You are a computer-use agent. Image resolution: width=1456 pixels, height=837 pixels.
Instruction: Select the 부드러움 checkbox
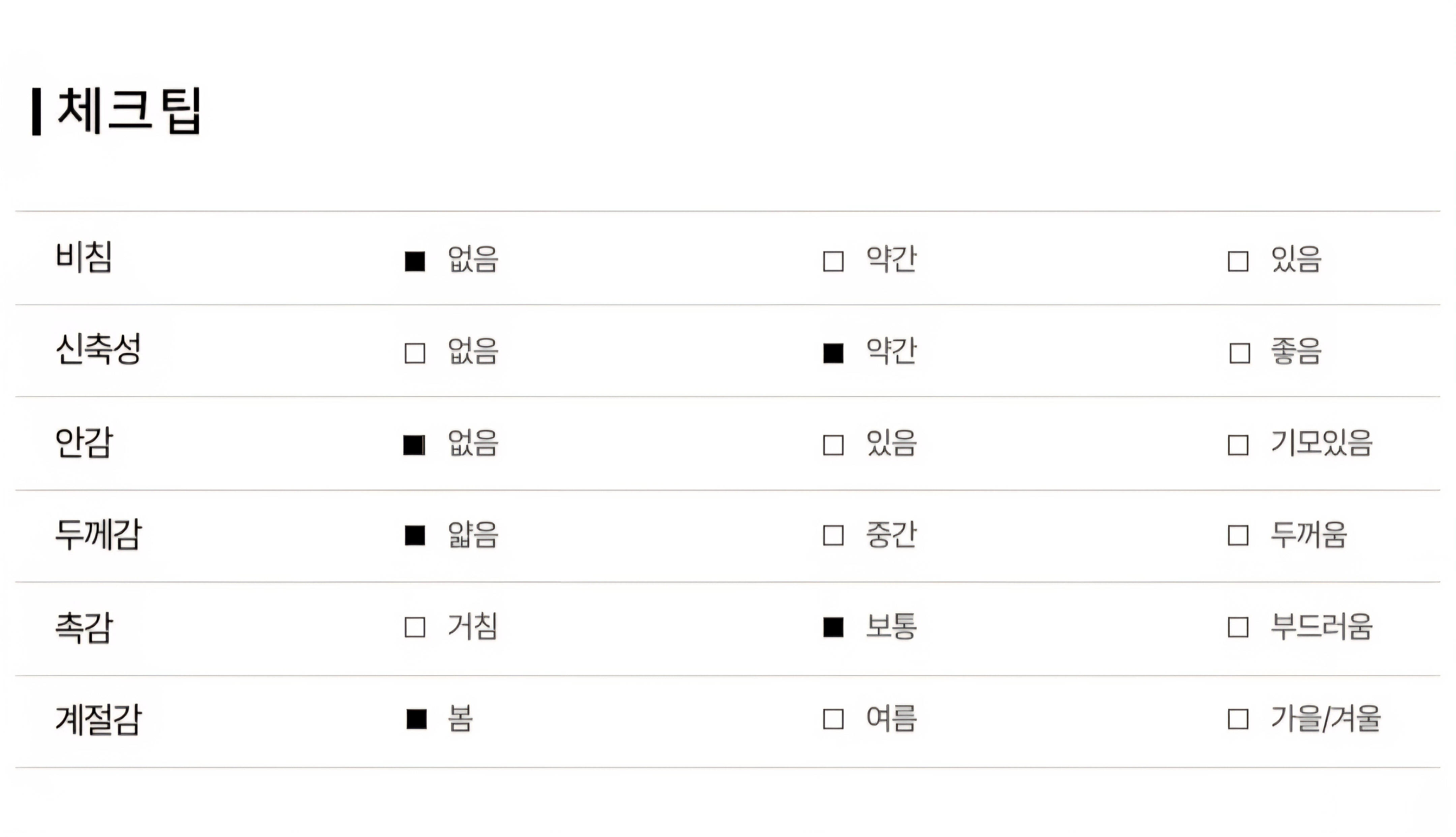click(1238, 627)
